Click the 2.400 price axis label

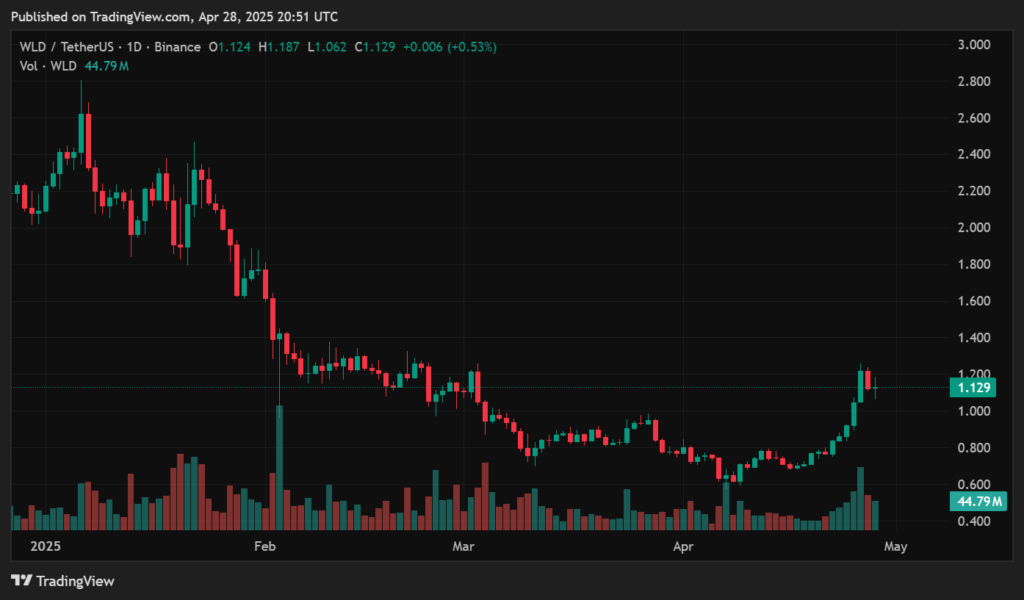point(974,155)
